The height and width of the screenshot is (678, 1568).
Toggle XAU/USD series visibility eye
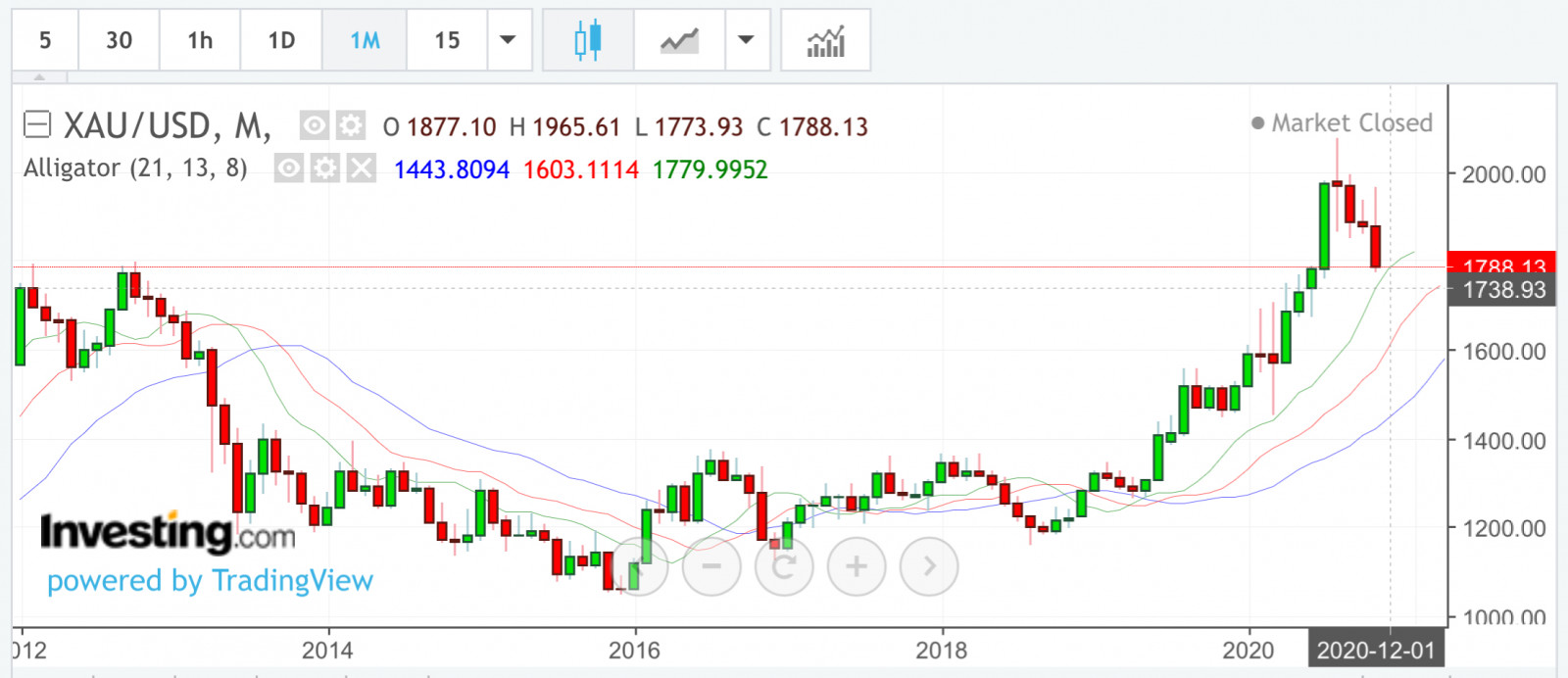pos(314,125)
